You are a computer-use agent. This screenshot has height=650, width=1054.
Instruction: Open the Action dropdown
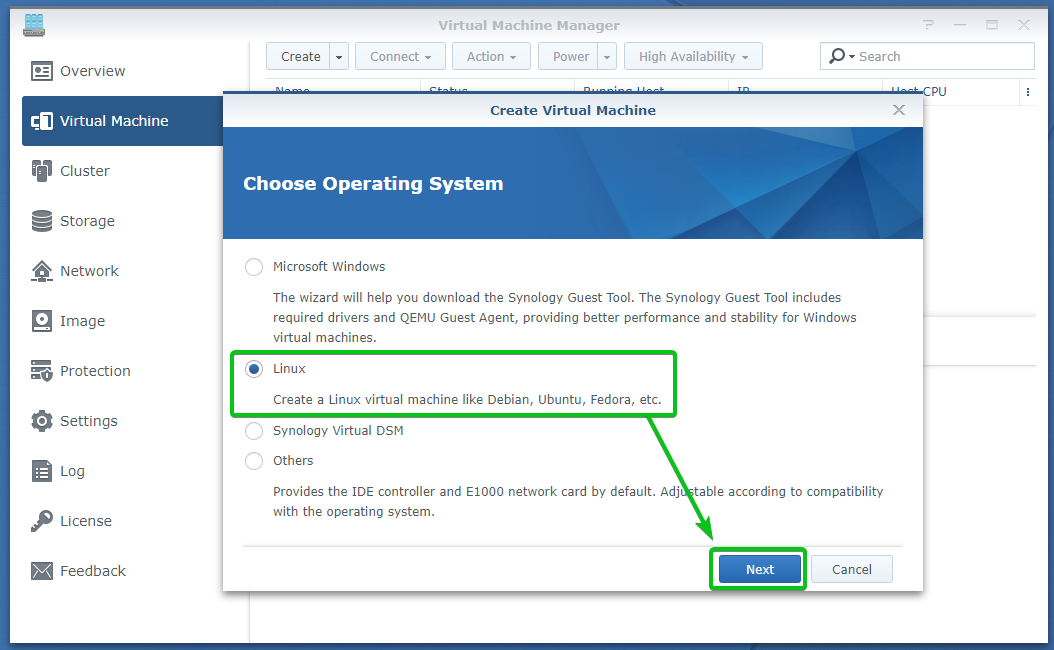point(491,56)
